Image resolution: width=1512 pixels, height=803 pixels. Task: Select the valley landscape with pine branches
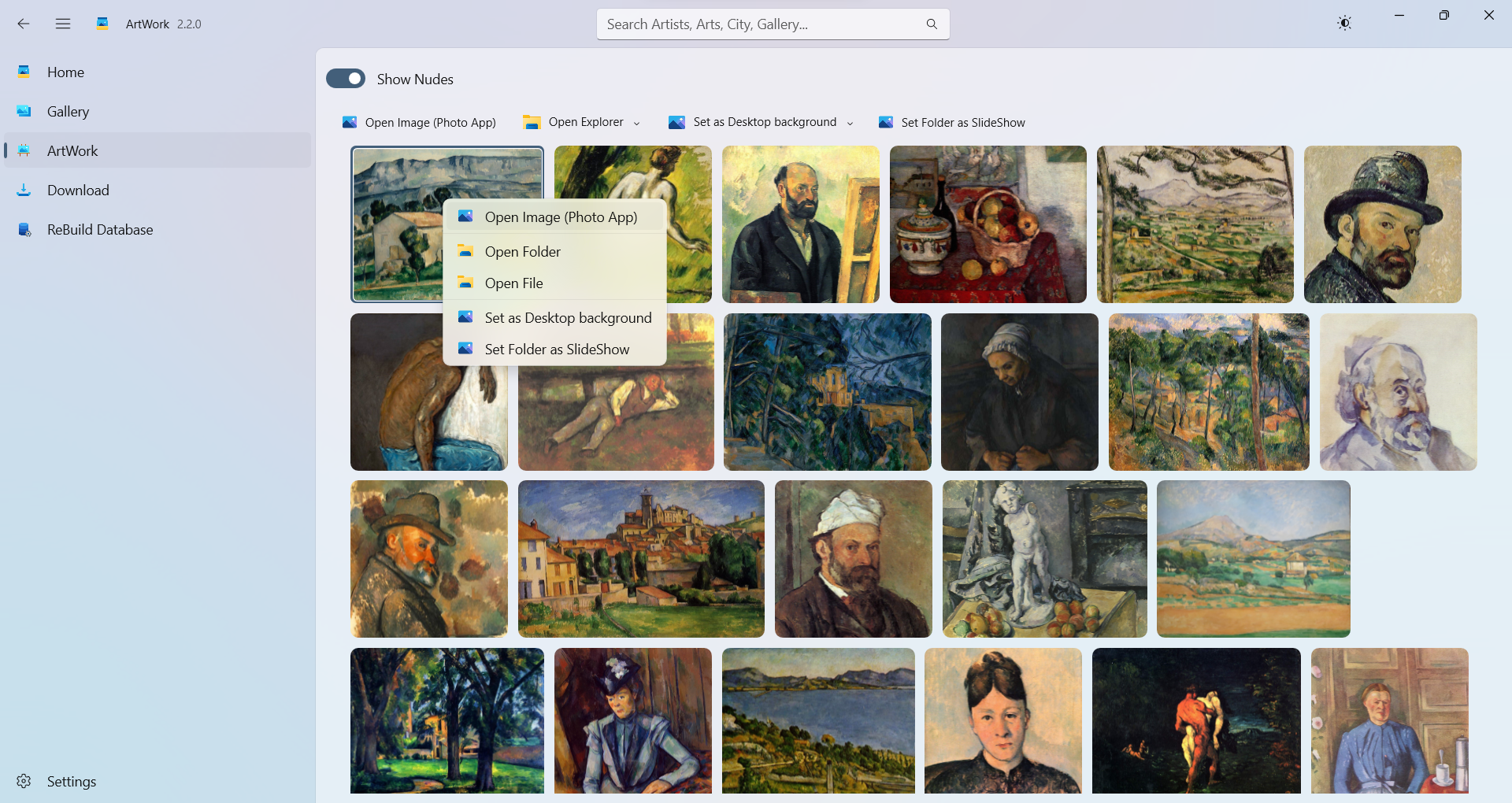(x=1195, y=224)
